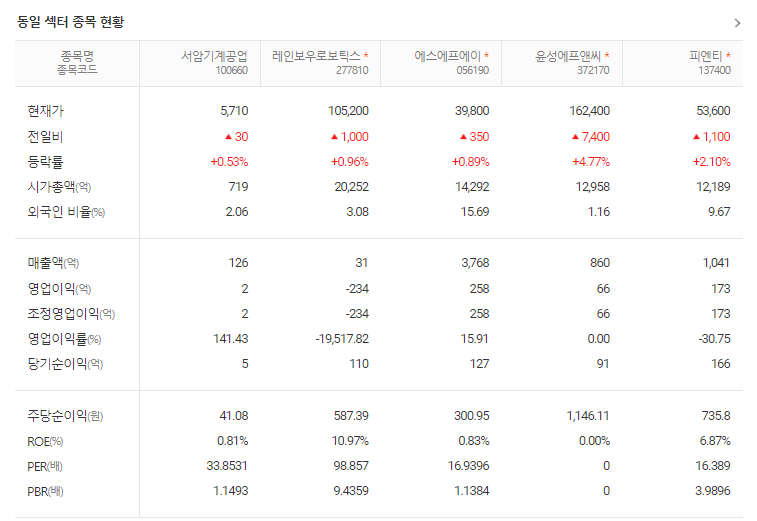The height and width of the screenshot is (521, 757).
Task: Open the same-sector stocks chevron arrow
Action: point(737,23)
